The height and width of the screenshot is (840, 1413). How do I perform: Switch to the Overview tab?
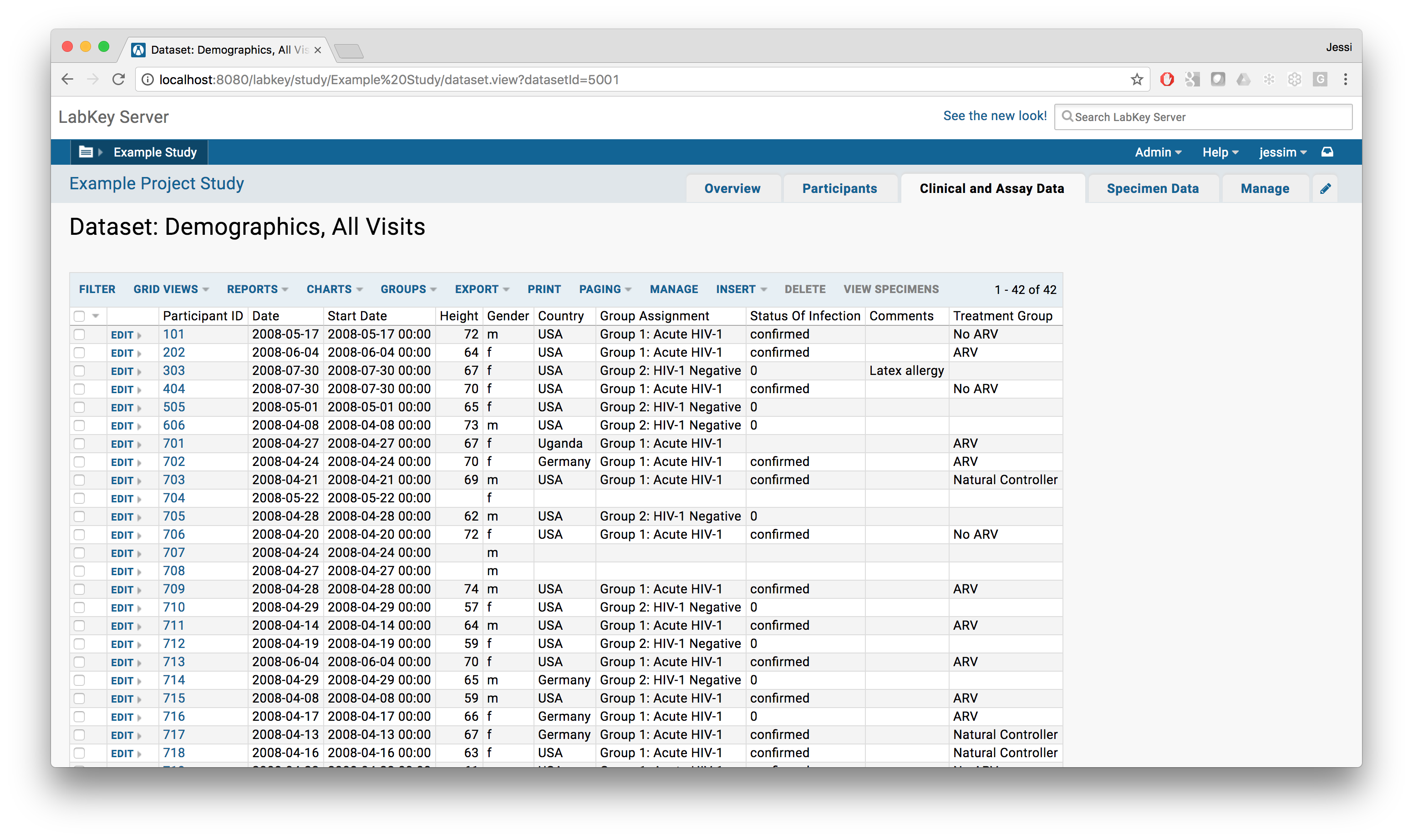pos(732,188)
